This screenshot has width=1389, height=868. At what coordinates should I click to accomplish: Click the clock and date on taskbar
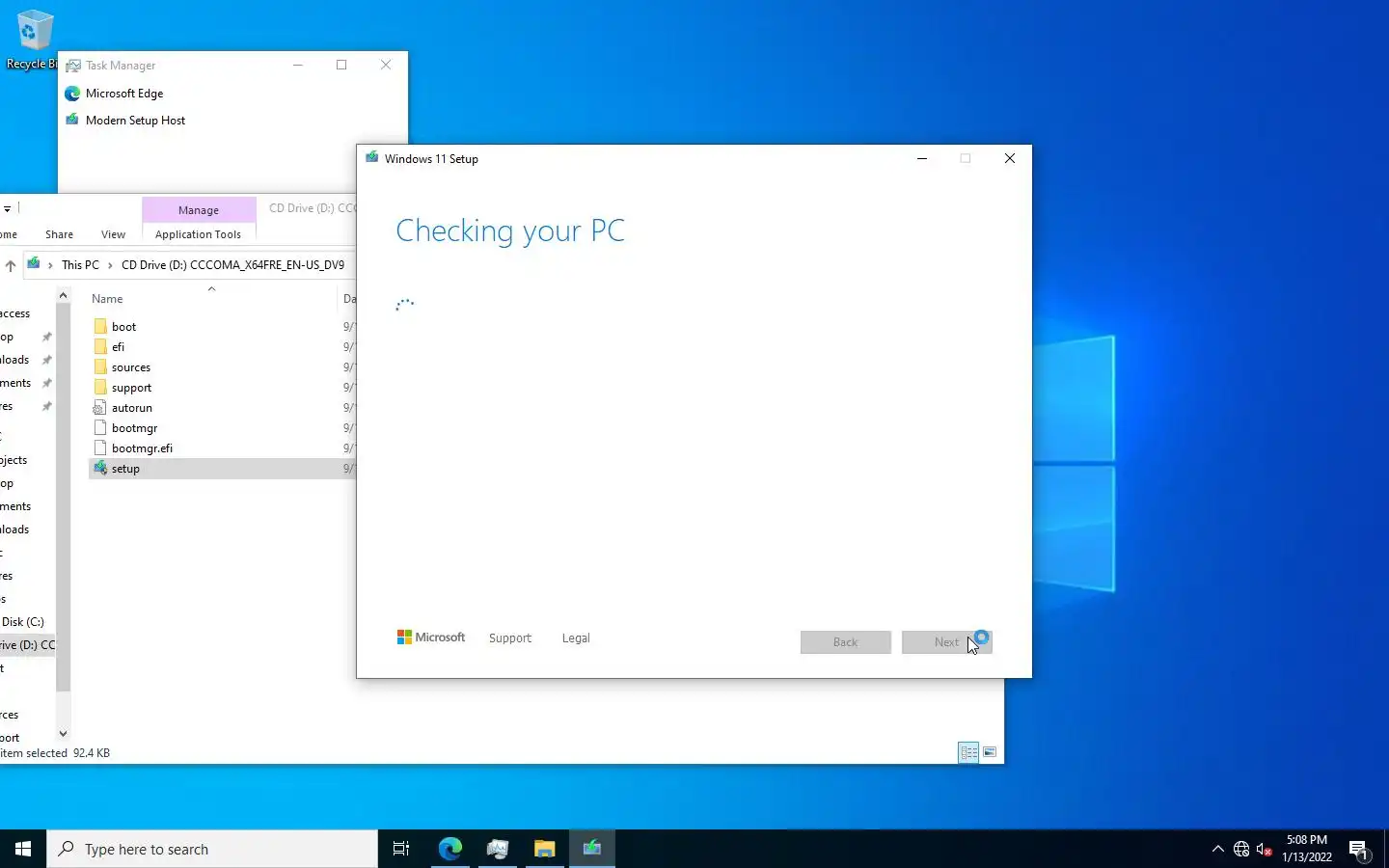1306,849
